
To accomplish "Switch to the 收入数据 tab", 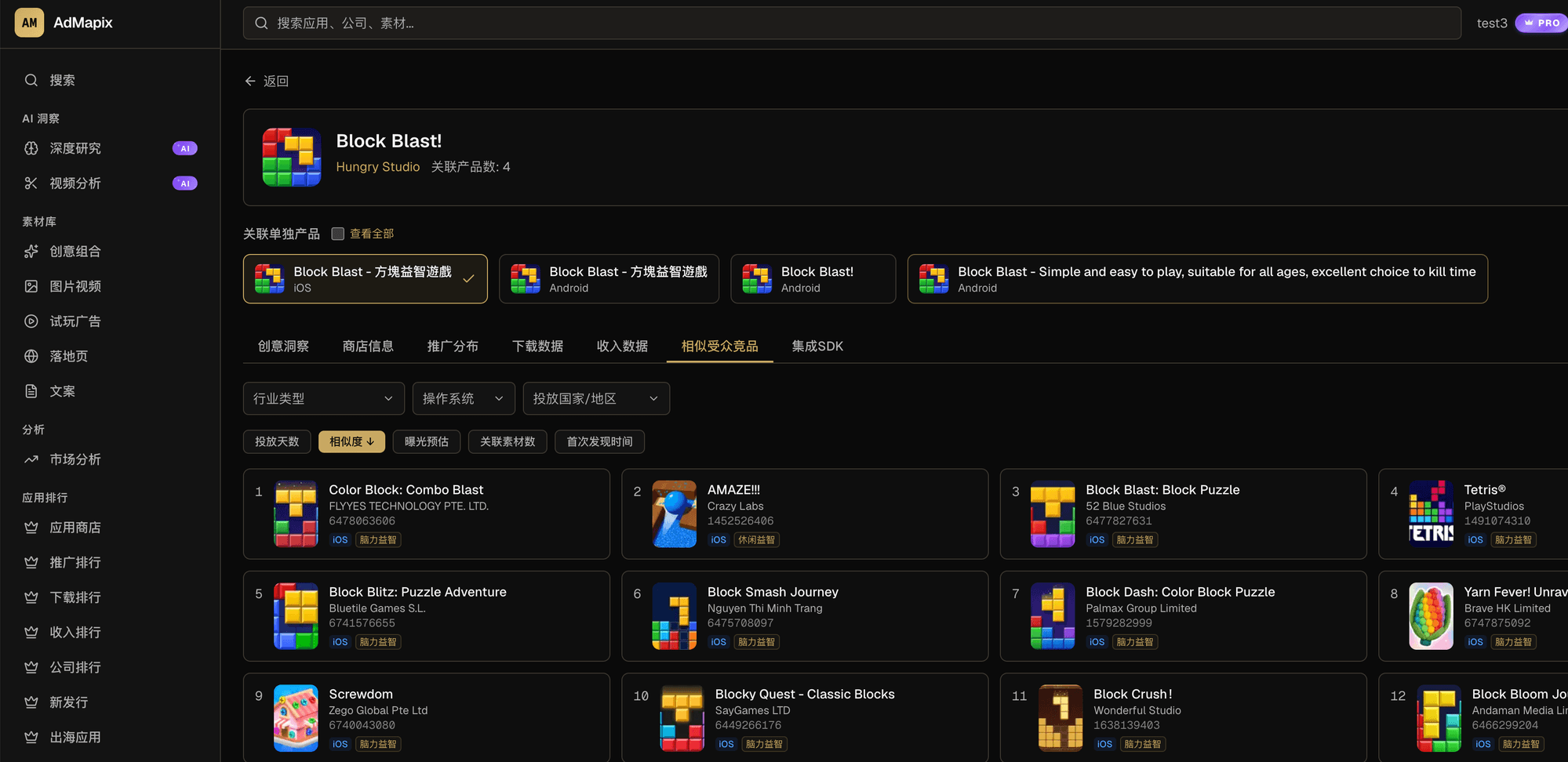I will tap(622, 347).
